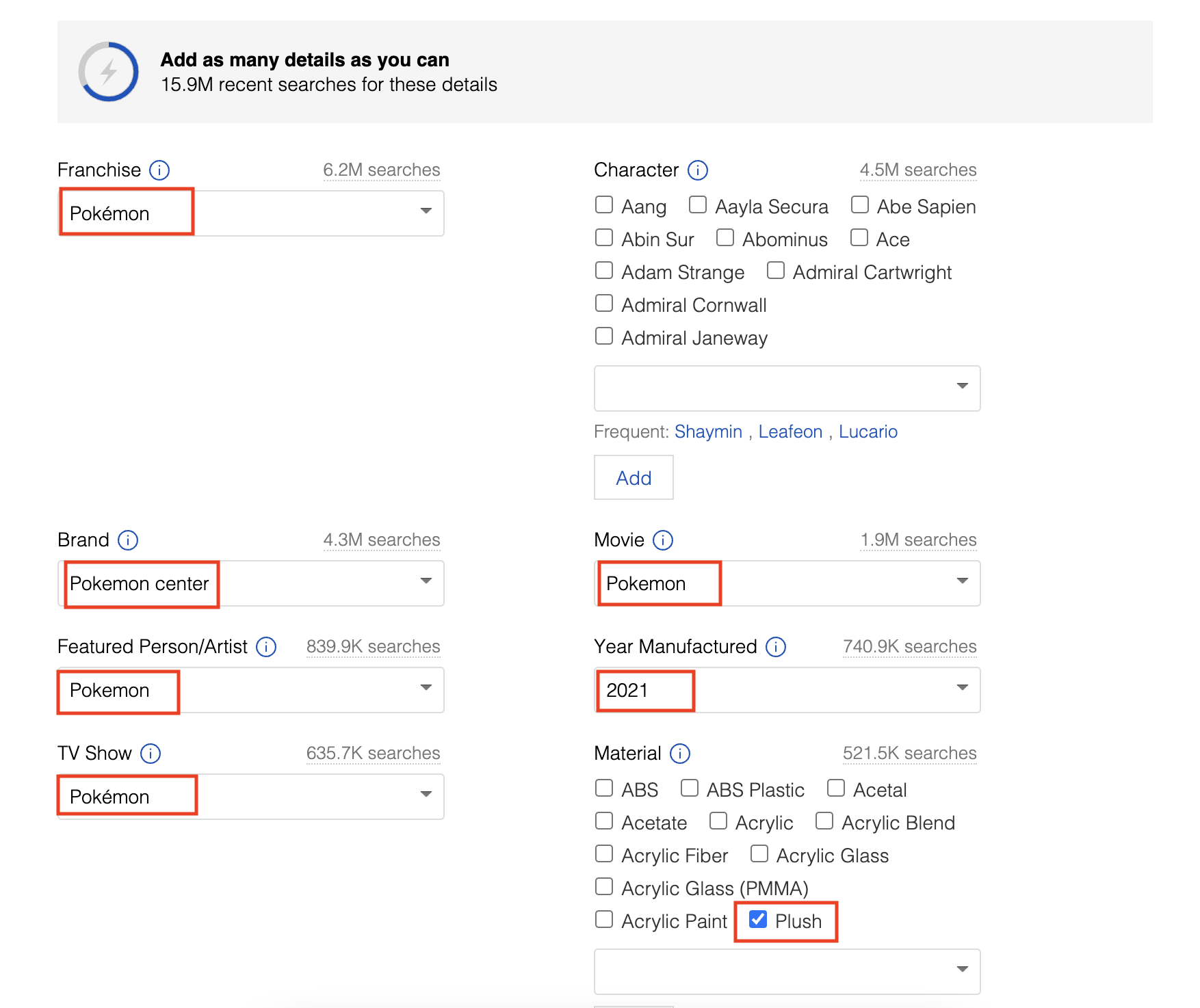Screen dimensions: 1200x1008
Task: Check the Acrylic Paint checkbox
Action: click(604, 919)
